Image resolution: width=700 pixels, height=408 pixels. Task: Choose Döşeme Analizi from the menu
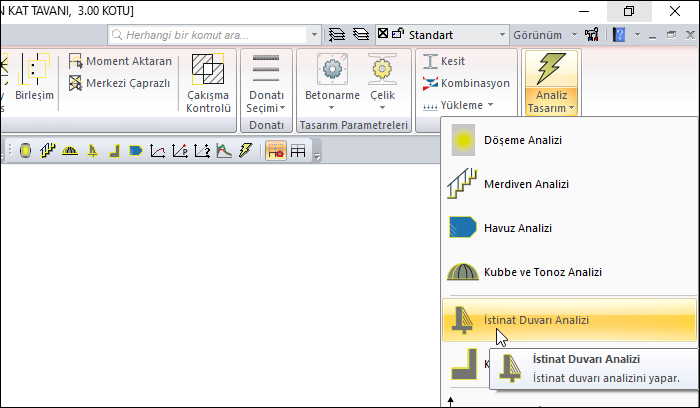[569, 140]
